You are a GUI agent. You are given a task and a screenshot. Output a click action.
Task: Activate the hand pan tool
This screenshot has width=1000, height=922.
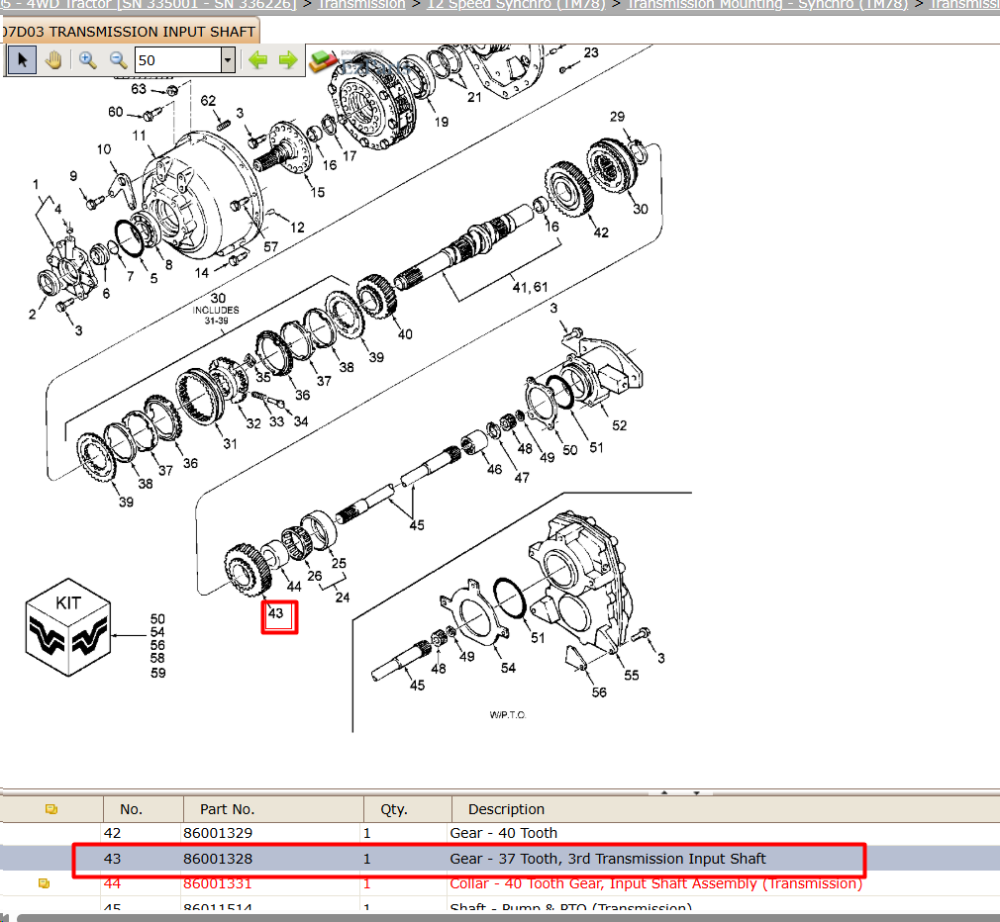[54, 61]
